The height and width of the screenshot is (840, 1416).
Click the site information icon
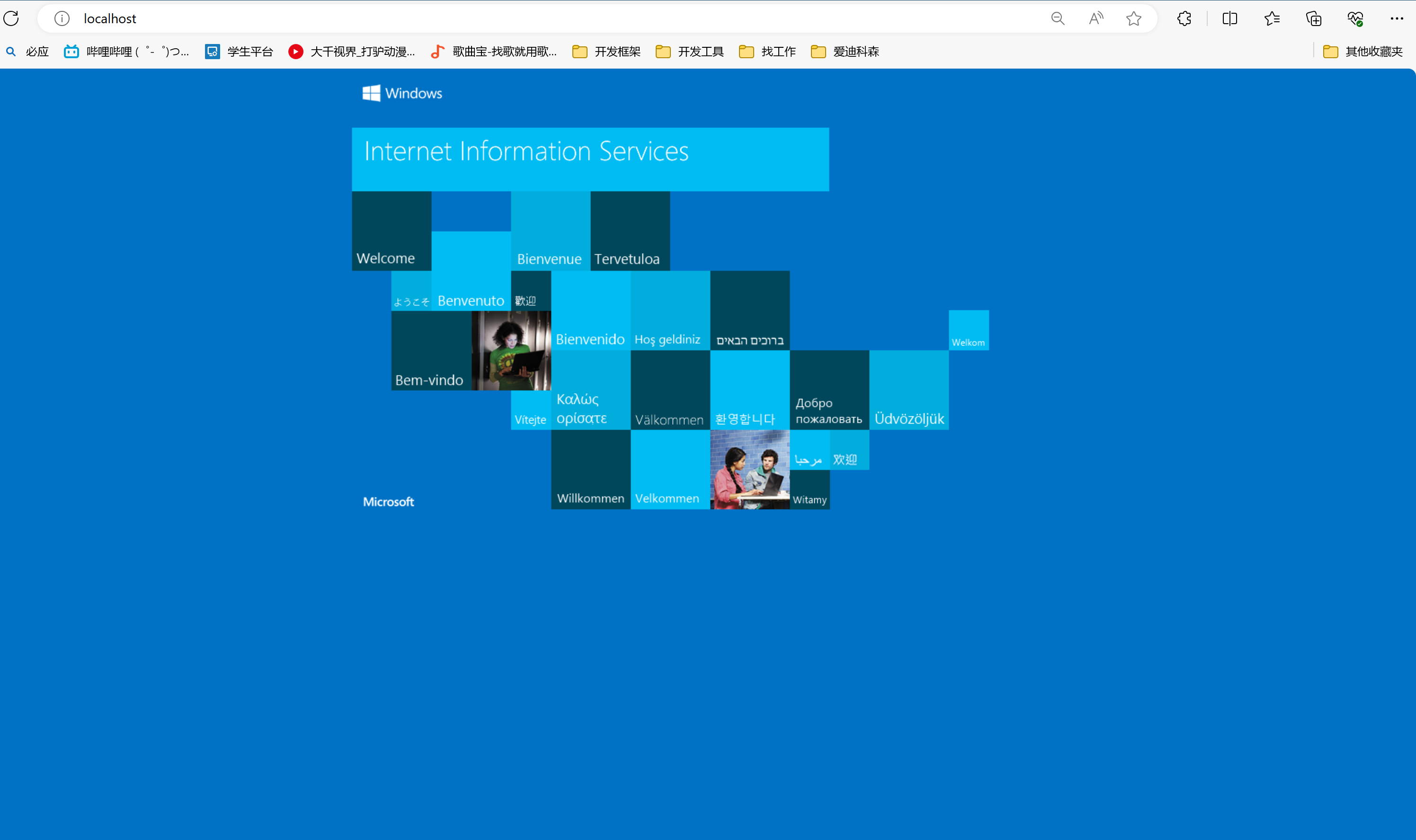pos(62,18)
